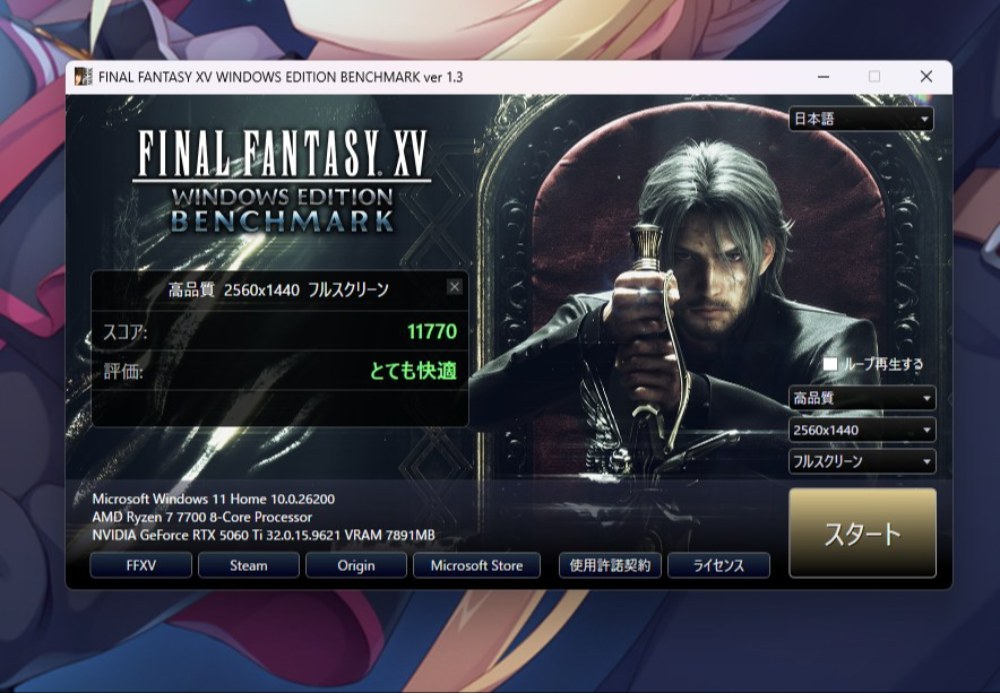1000x693 pixels.
Task: Click the FINAL FANTASY XV logo
Action: [x=282, y=181]
